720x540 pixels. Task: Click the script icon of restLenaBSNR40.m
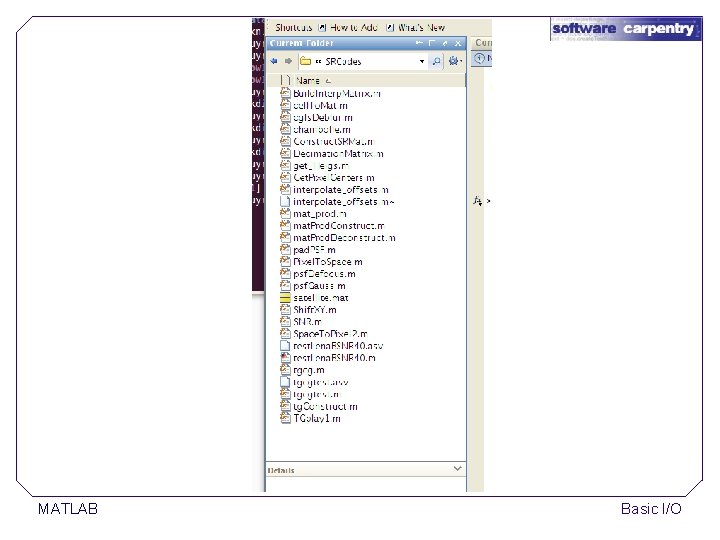pyautogui.click(x=285, y=358)
